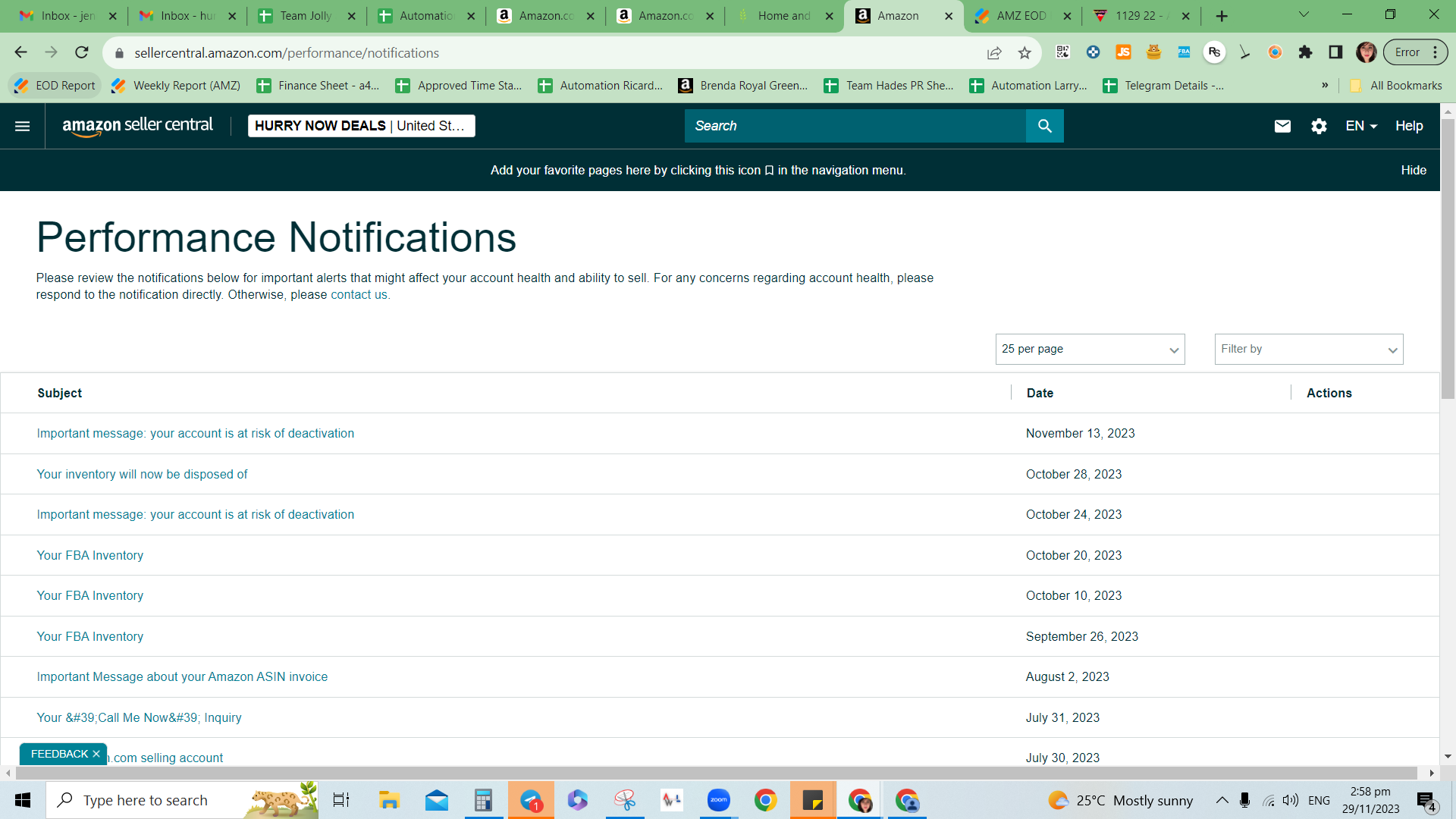Click the horizontal scrollbar at page bottom

(x=716, y=773)
